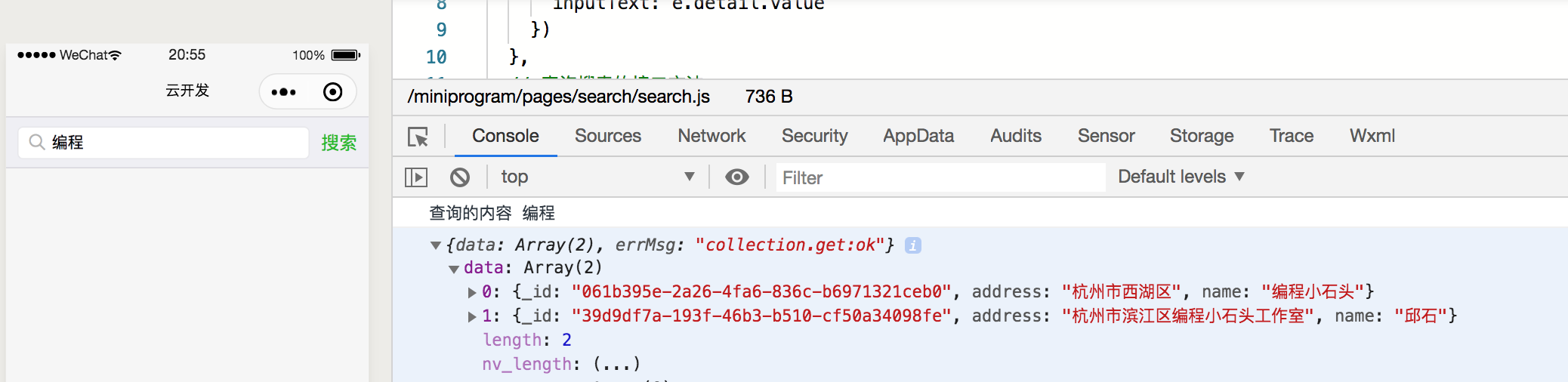The height and width of the screenshot is (382, 1568).
Task: Clear the console with the ban icon
Action: coord(460,177)
